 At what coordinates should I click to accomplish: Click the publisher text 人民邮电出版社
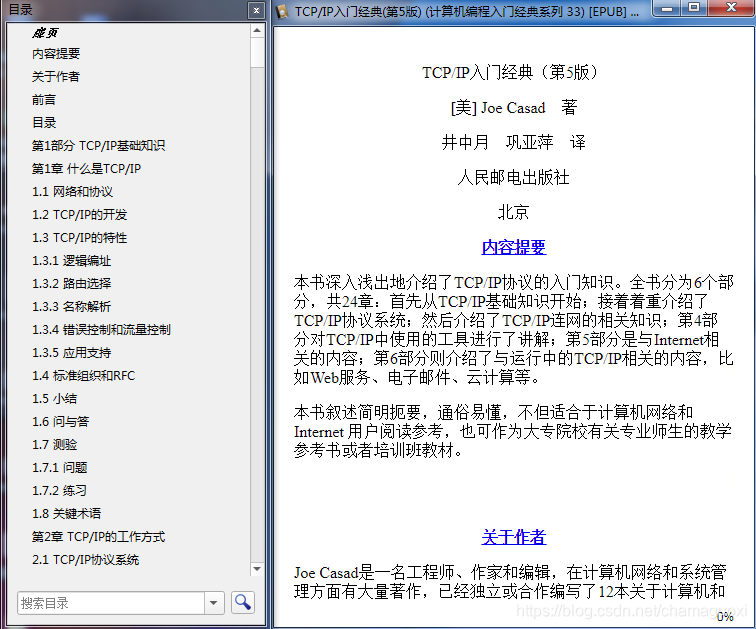[513, 177]
